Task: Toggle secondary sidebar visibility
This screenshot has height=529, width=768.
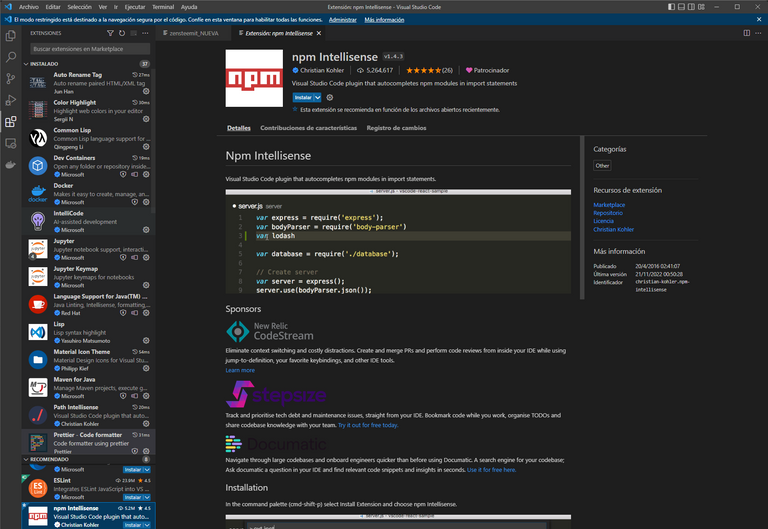Action: point(691,7)
